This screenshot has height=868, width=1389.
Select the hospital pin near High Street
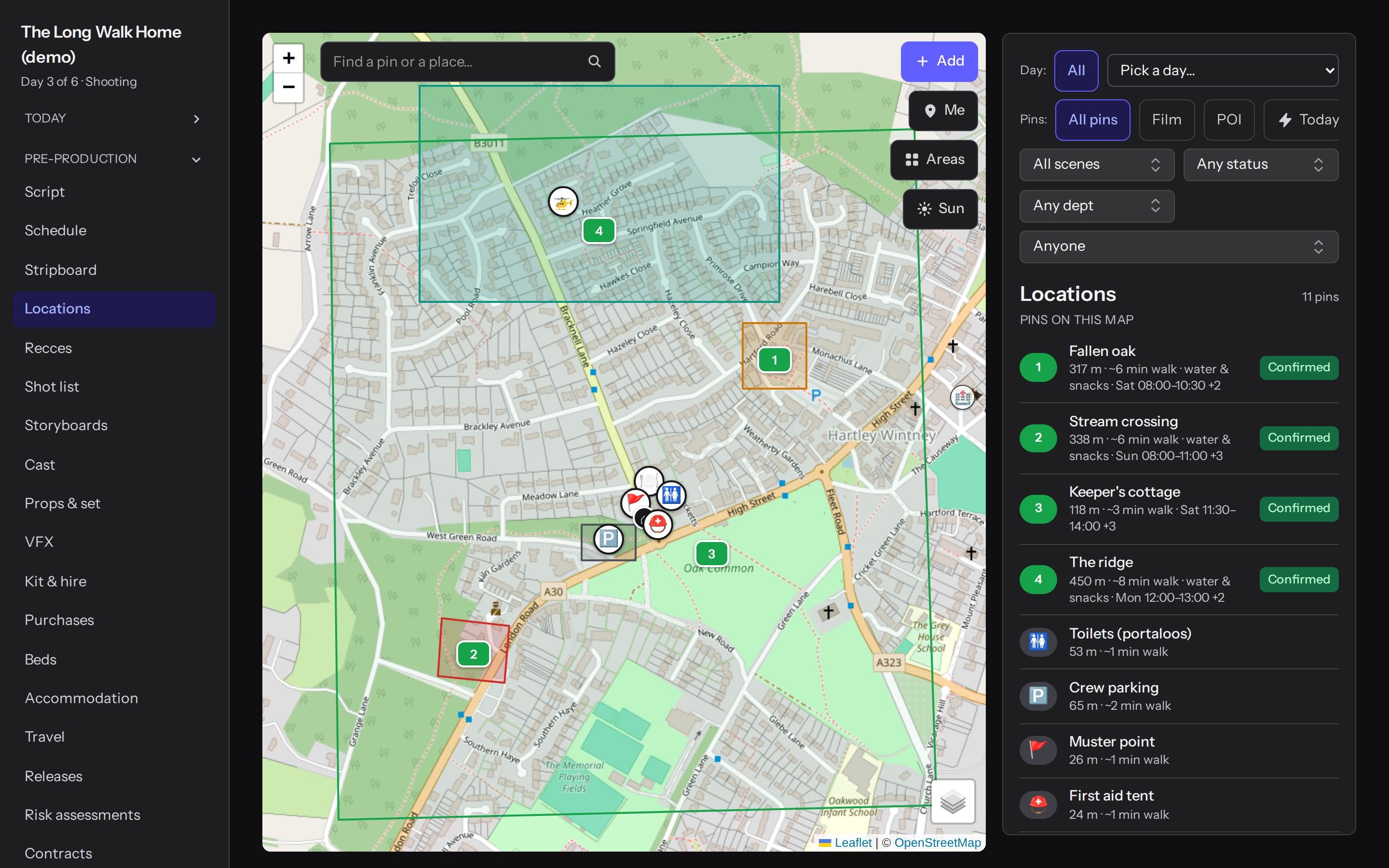[963, 397]
